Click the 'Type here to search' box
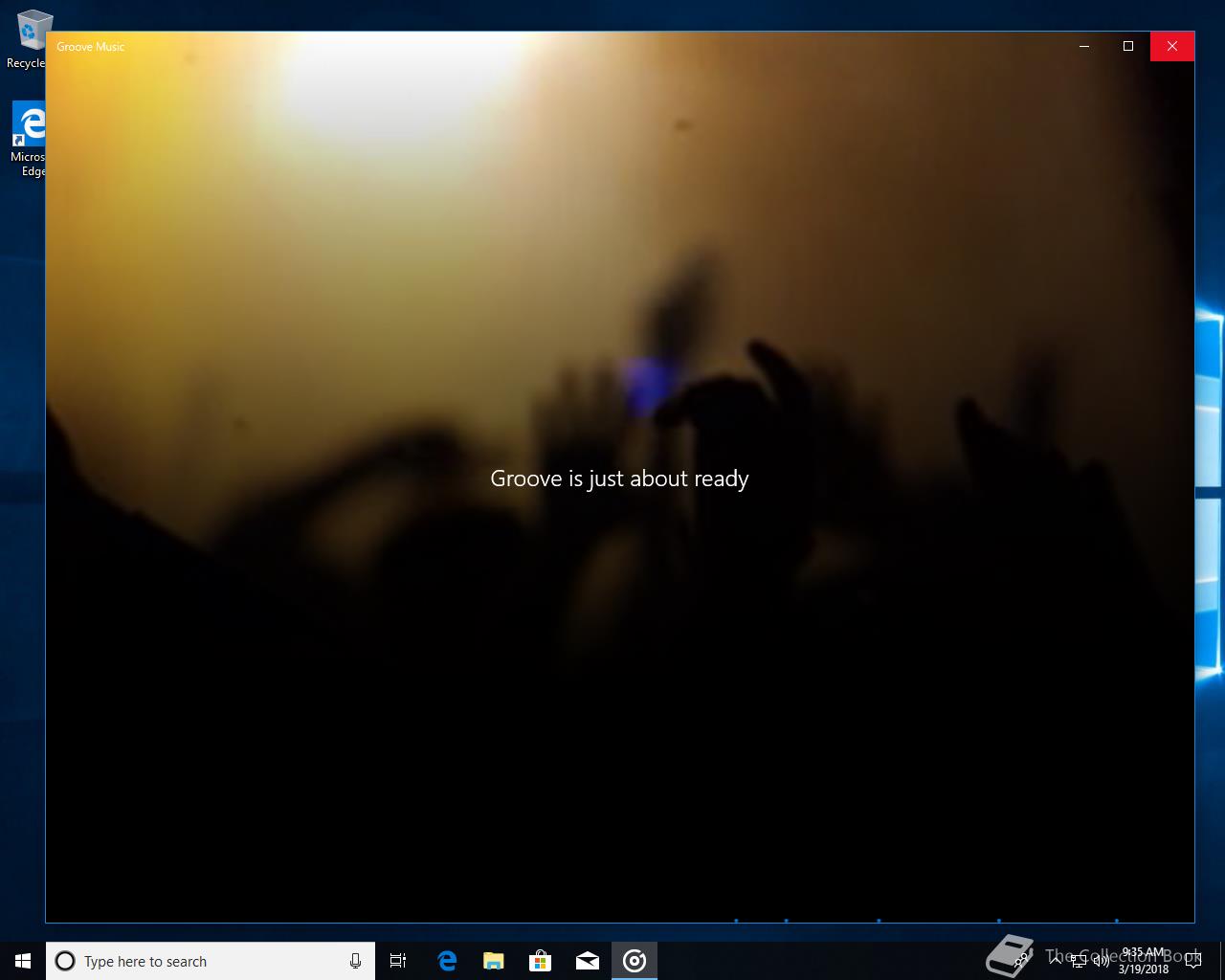Image resolution: width=1225 pixels, height=980 pixels. tap(211, 961)
